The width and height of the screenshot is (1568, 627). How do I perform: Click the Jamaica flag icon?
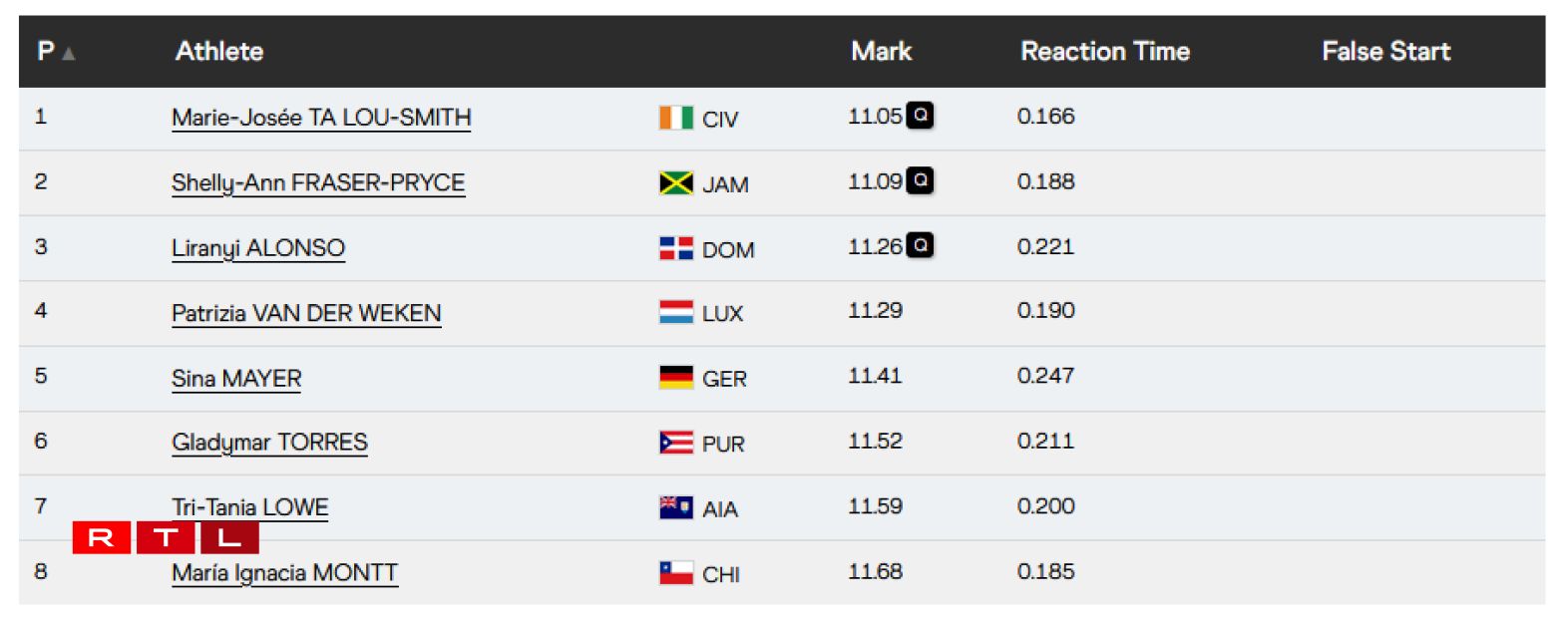coord(675,183)
